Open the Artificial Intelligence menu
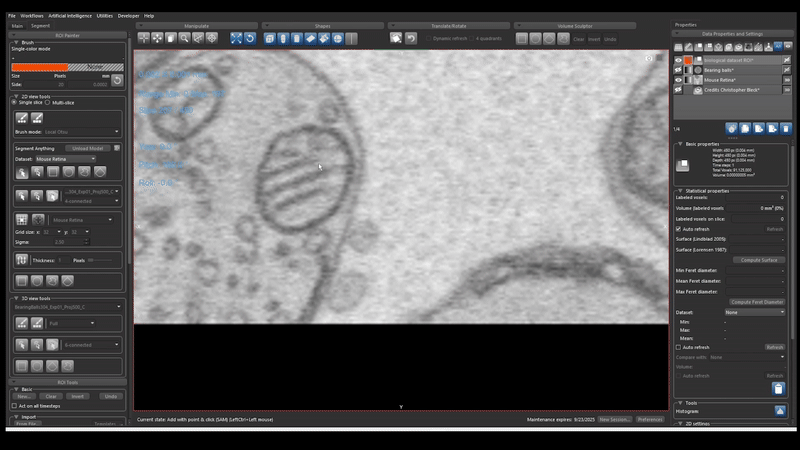This screenshot has height=450, width=800. (70, 16)
